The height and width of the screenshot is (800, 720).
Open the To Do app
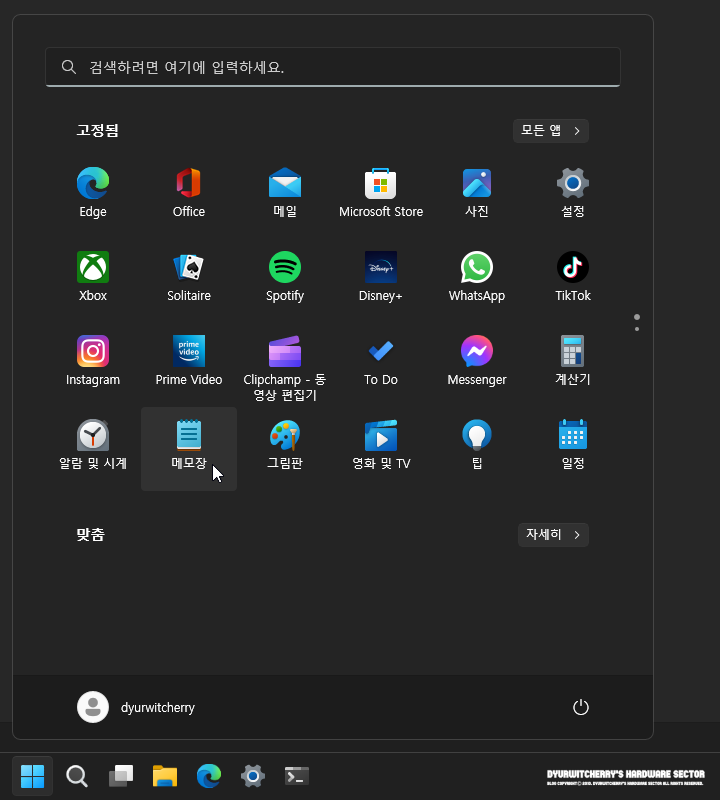point(381,361)
